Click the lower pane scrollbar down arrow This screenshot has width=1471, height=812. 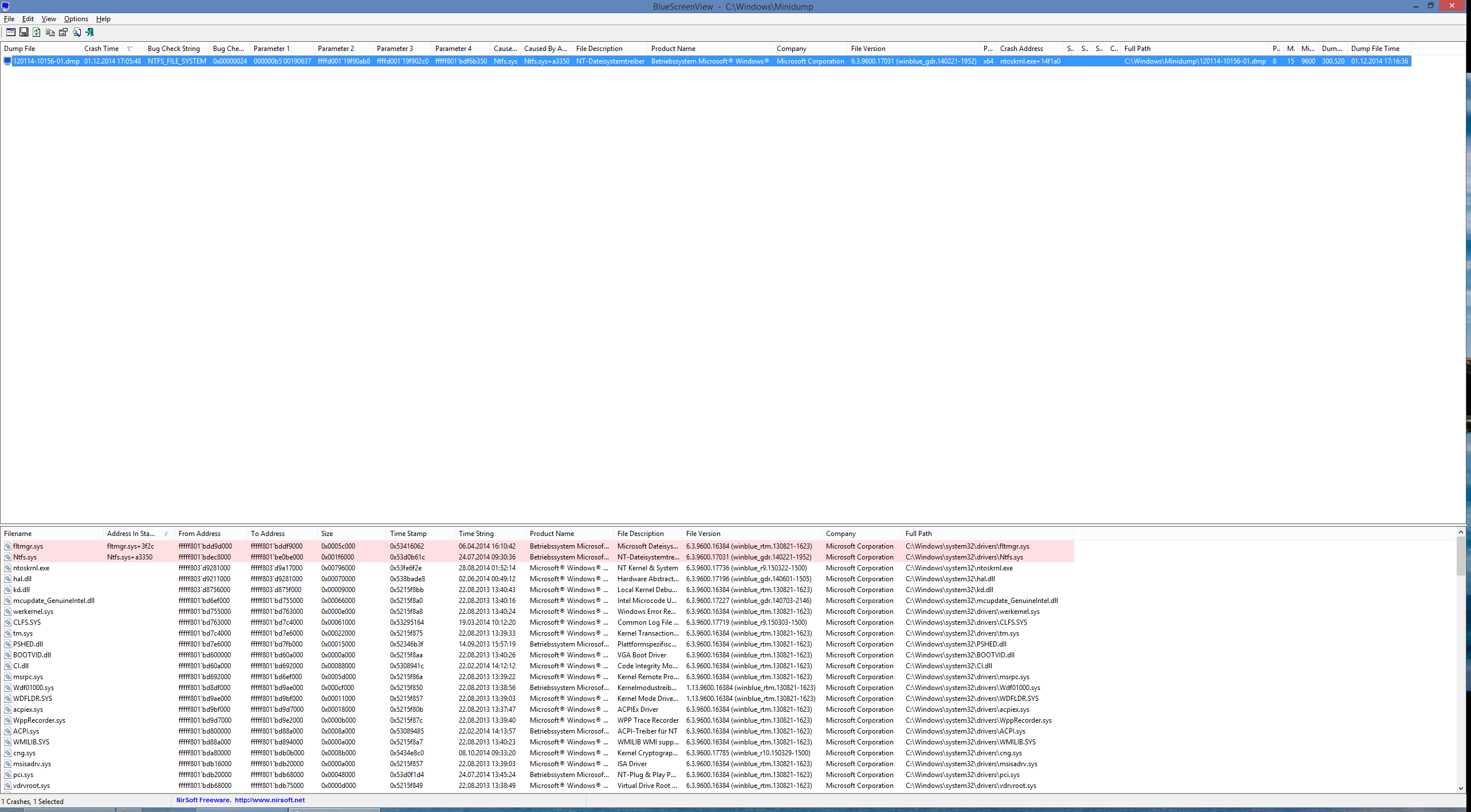pos(1460,788)
